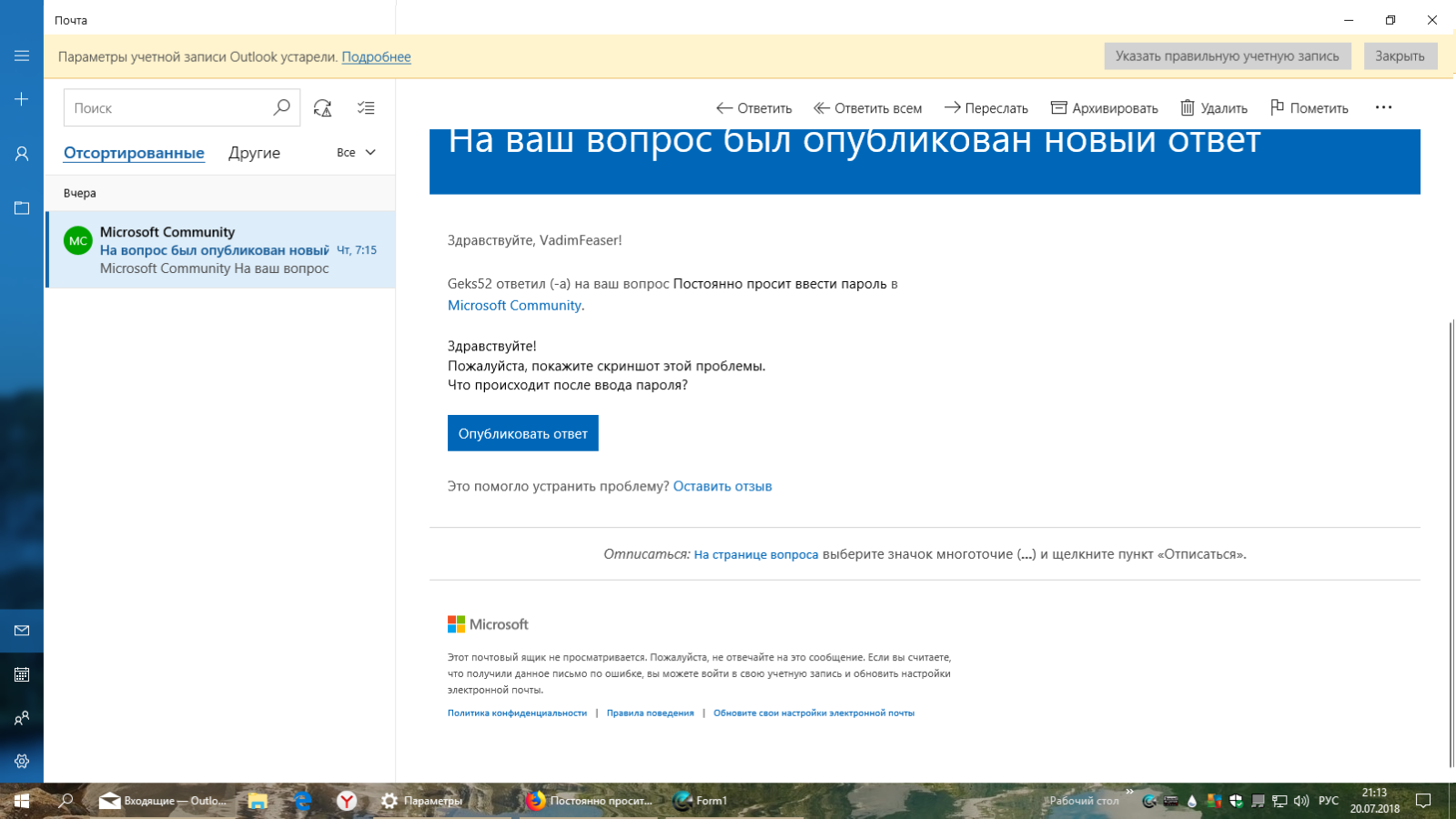Click the РУС language indicator
Viewport: 1456px width, 819px height.
click(x=1329, y=801)
